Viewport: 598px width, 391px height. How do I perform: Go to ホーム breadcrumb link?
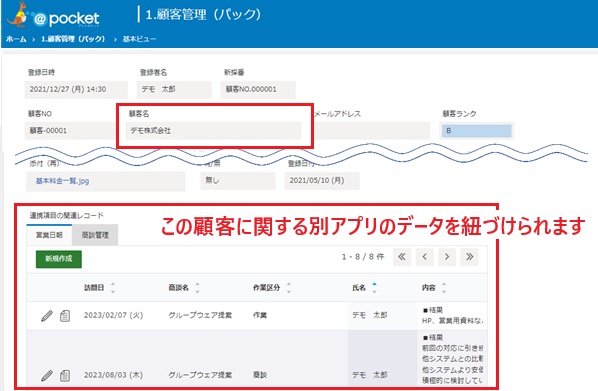(x=16, y=39)
